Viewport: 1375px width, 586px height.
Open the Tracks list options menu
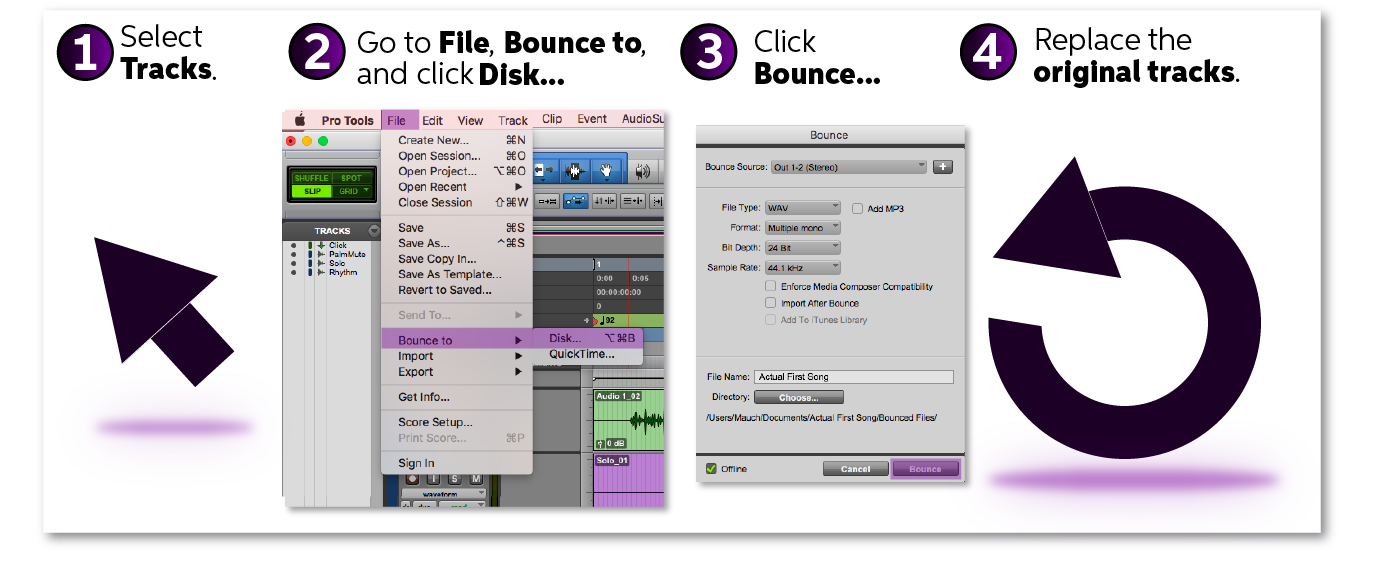tap(375, 231)
